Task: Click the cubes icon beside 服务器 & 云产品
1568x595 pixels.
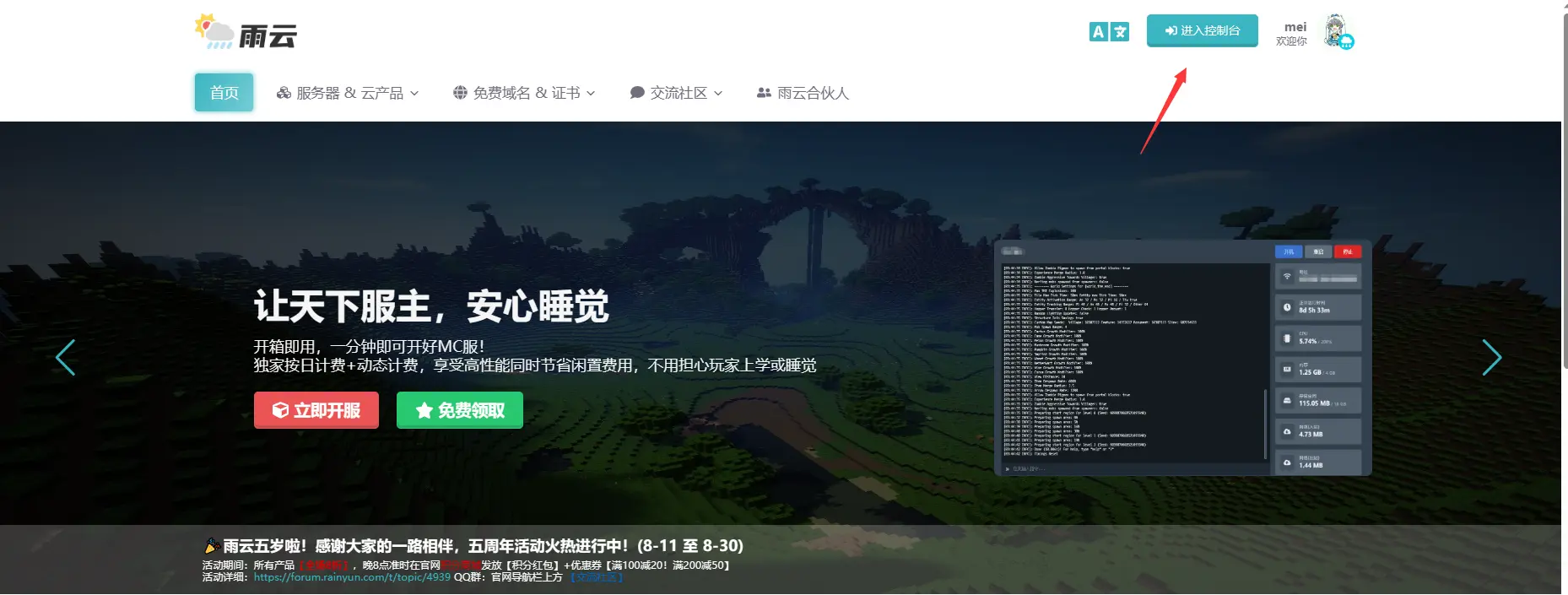Action: click(x=284, y=93)
